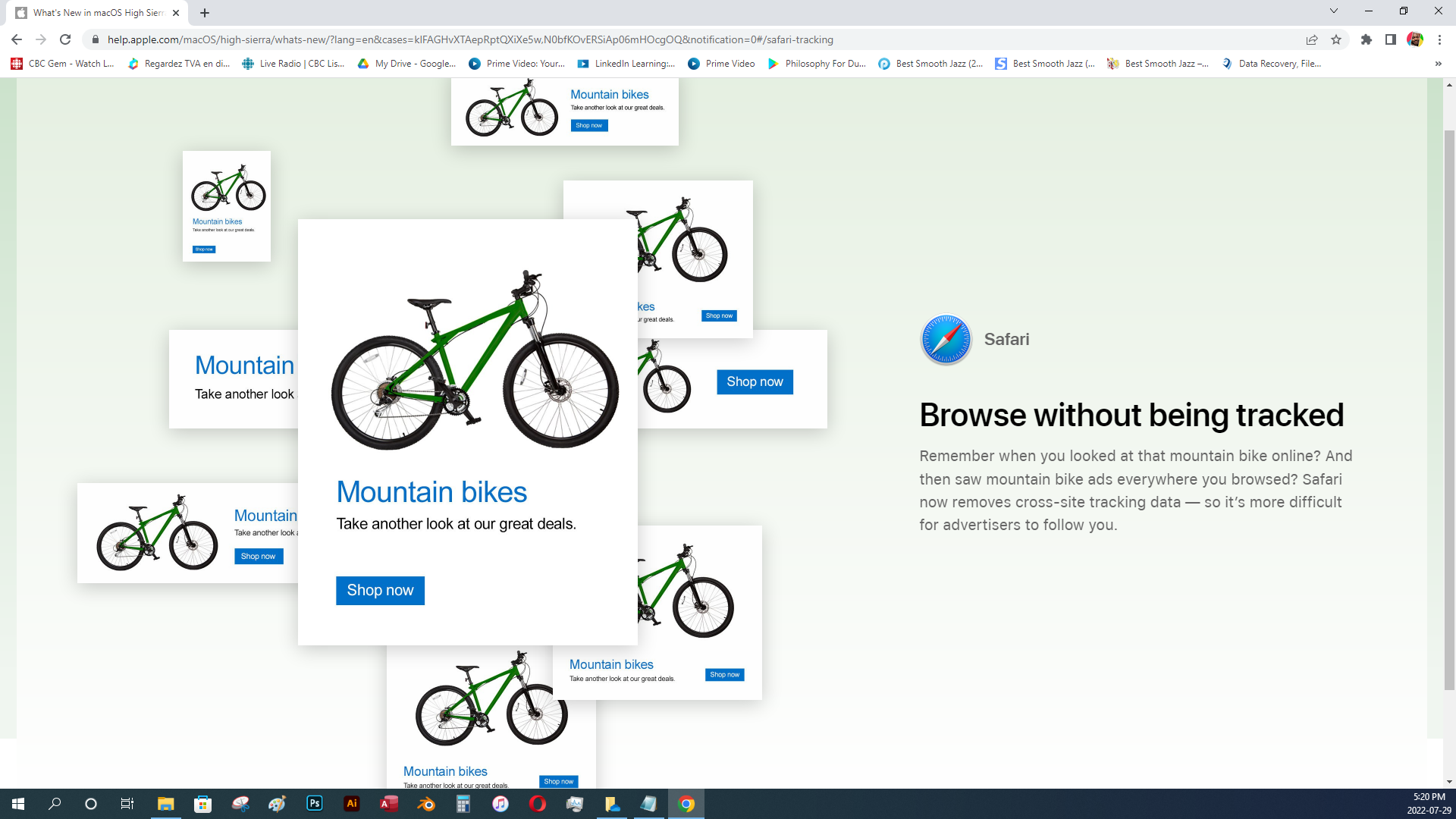The width and height of the screenshot is (1456, 819).
Task: Open Photoshop from the taskbar
Action: (x=315, y=804)
